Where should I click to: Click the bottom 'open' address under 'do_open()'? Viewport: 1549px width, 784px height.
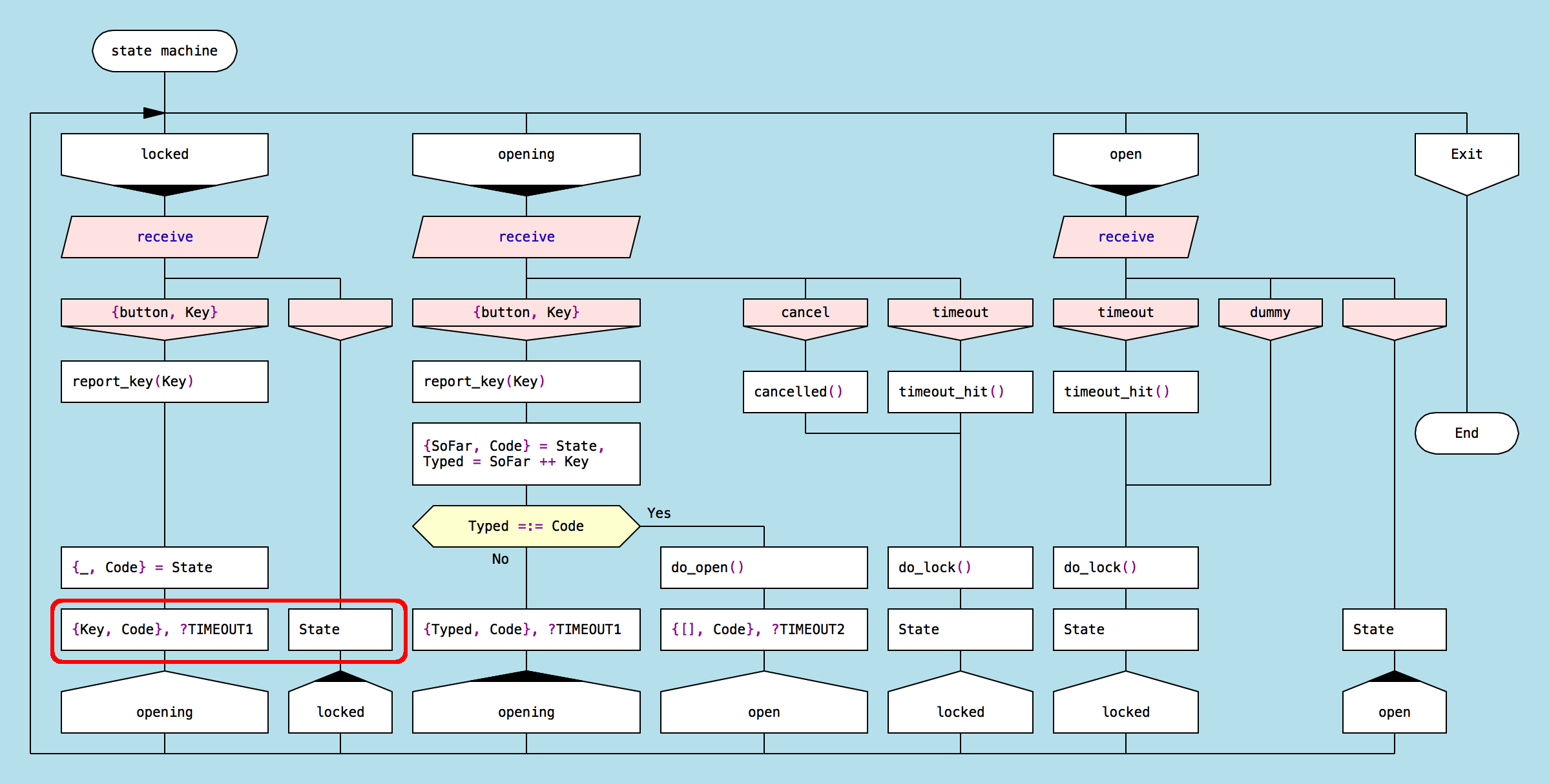tap(764, 710)
